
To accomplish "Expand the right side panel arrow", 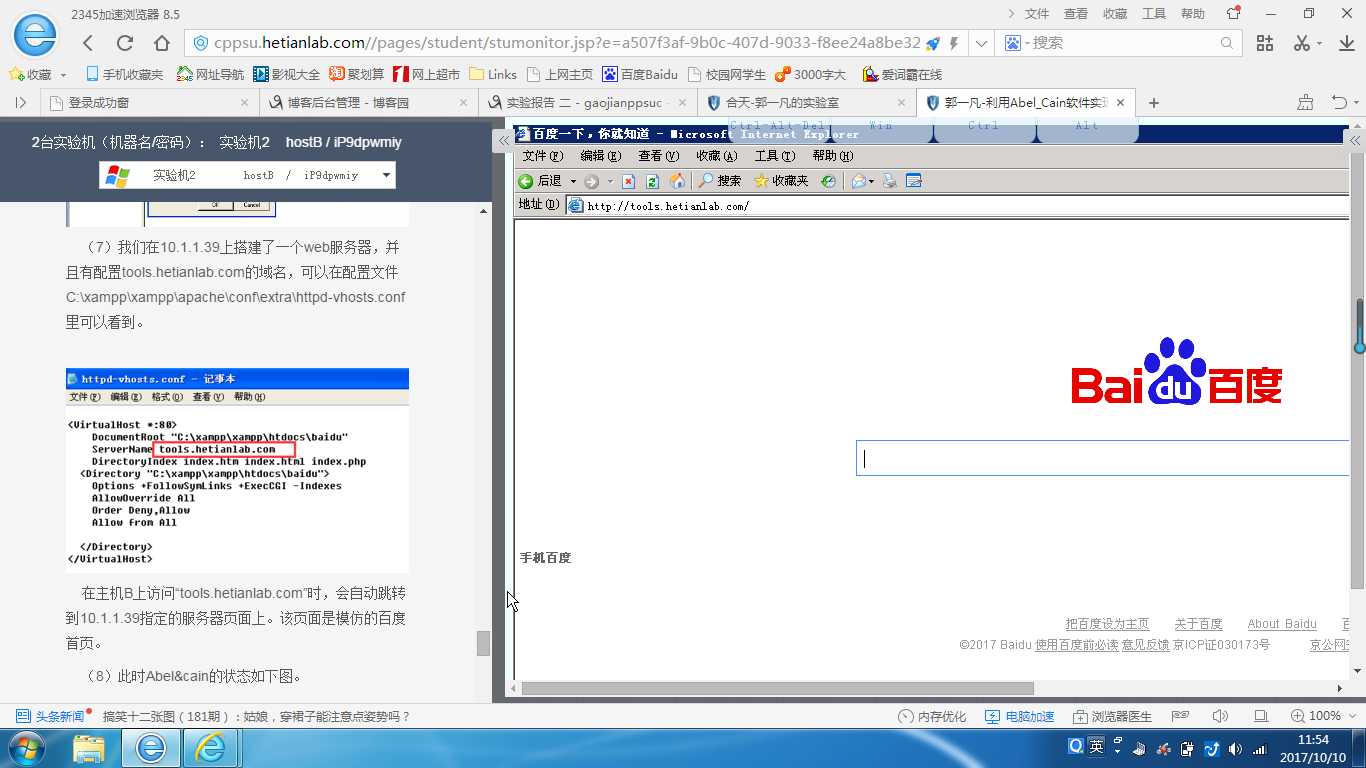I will (1355, 141).
